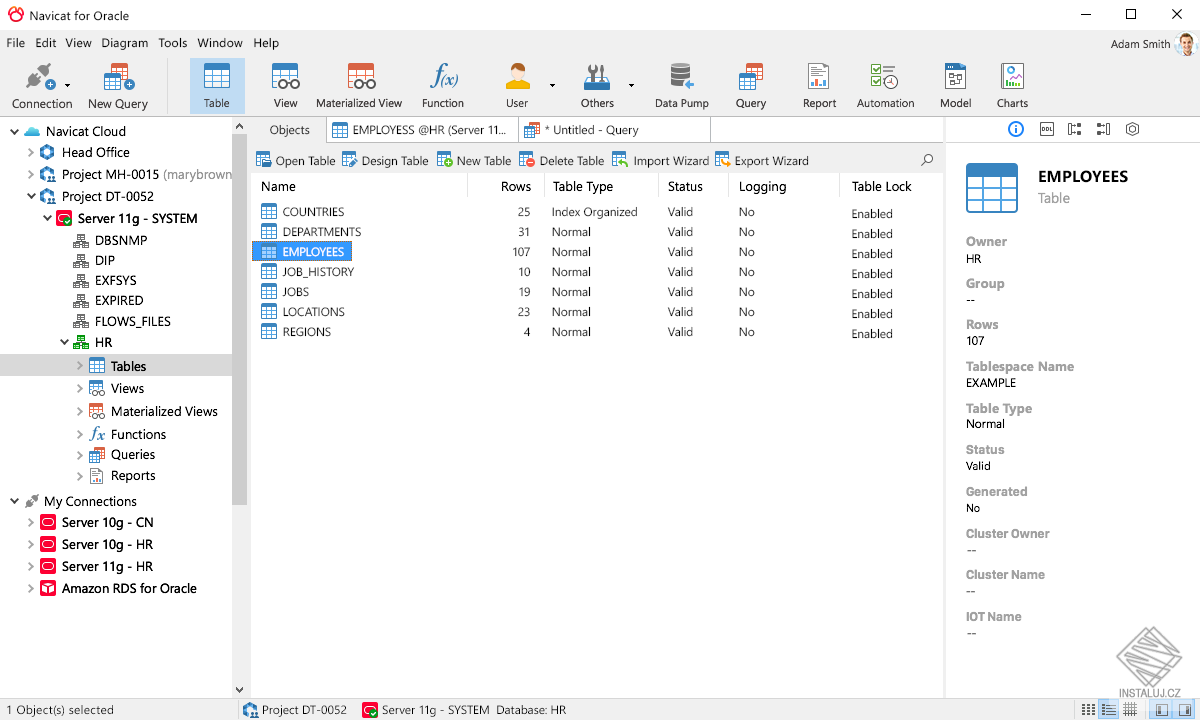1200x720 pixels.
Task: Select the Queries tree item
Action: [122, 454]
